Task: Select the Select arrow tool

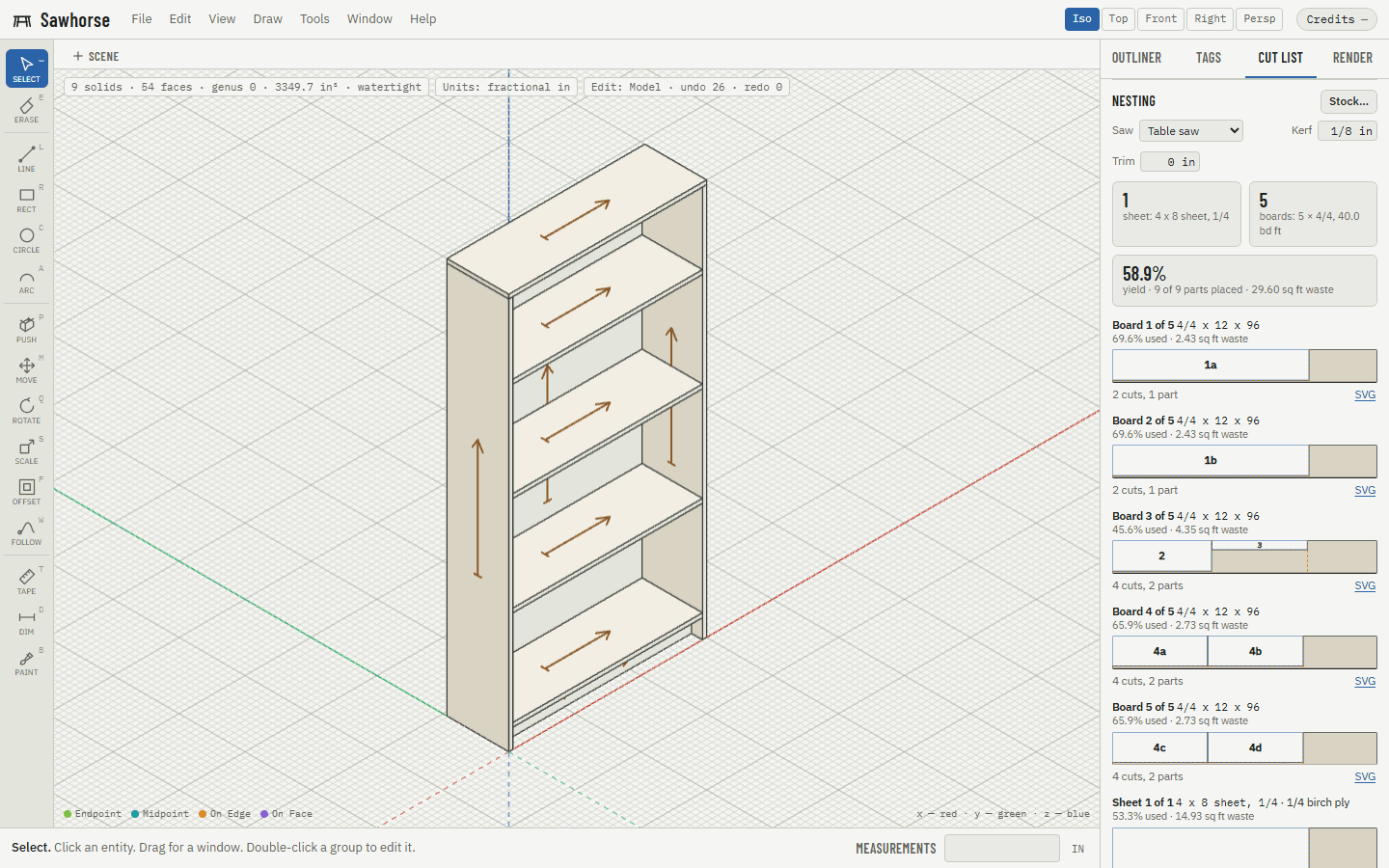Action: click(x=26, y=68)
